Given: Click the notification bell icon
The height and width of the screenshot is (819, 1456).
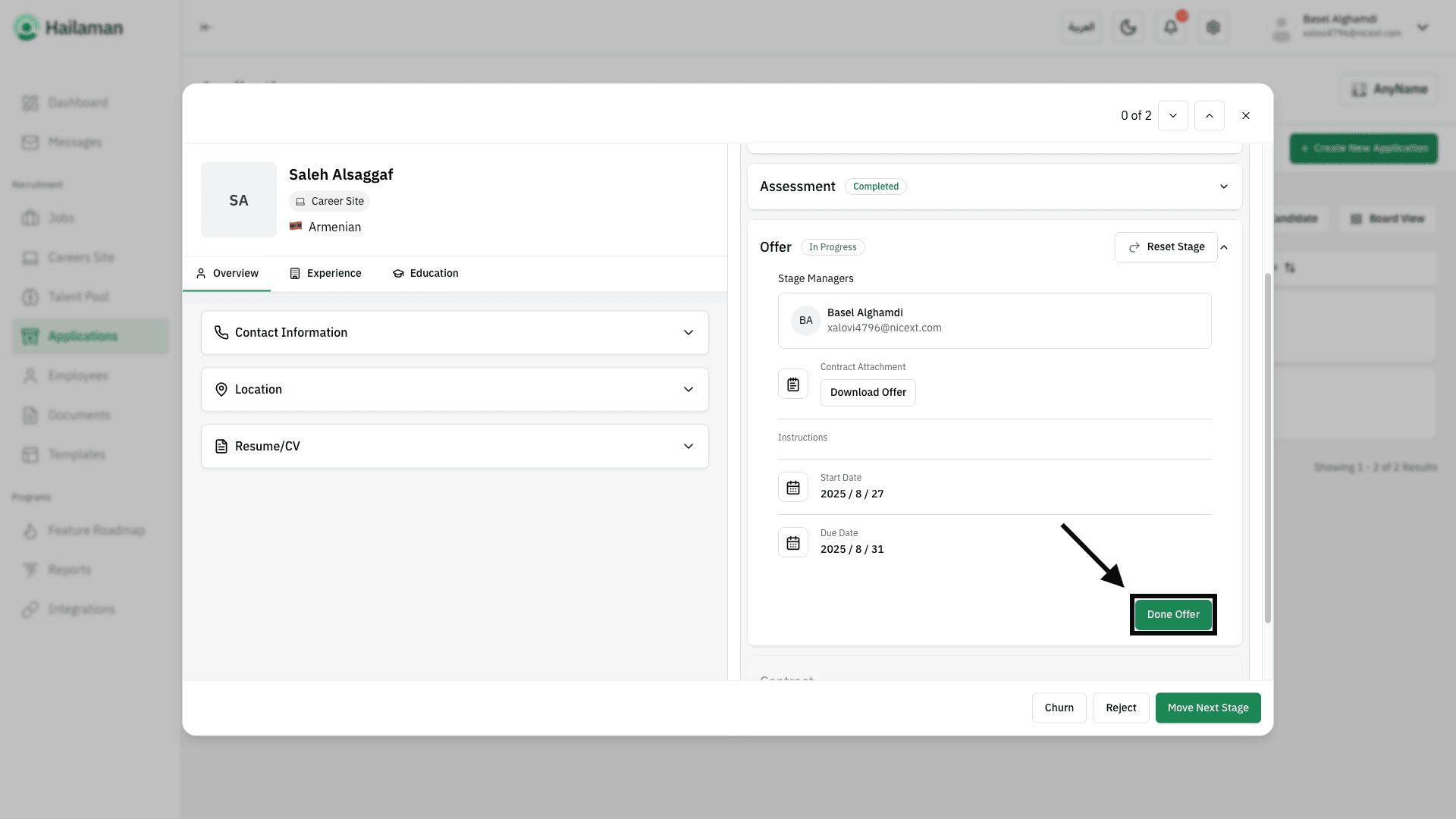Looking at the screenshot, I should tap(1171, 27).
